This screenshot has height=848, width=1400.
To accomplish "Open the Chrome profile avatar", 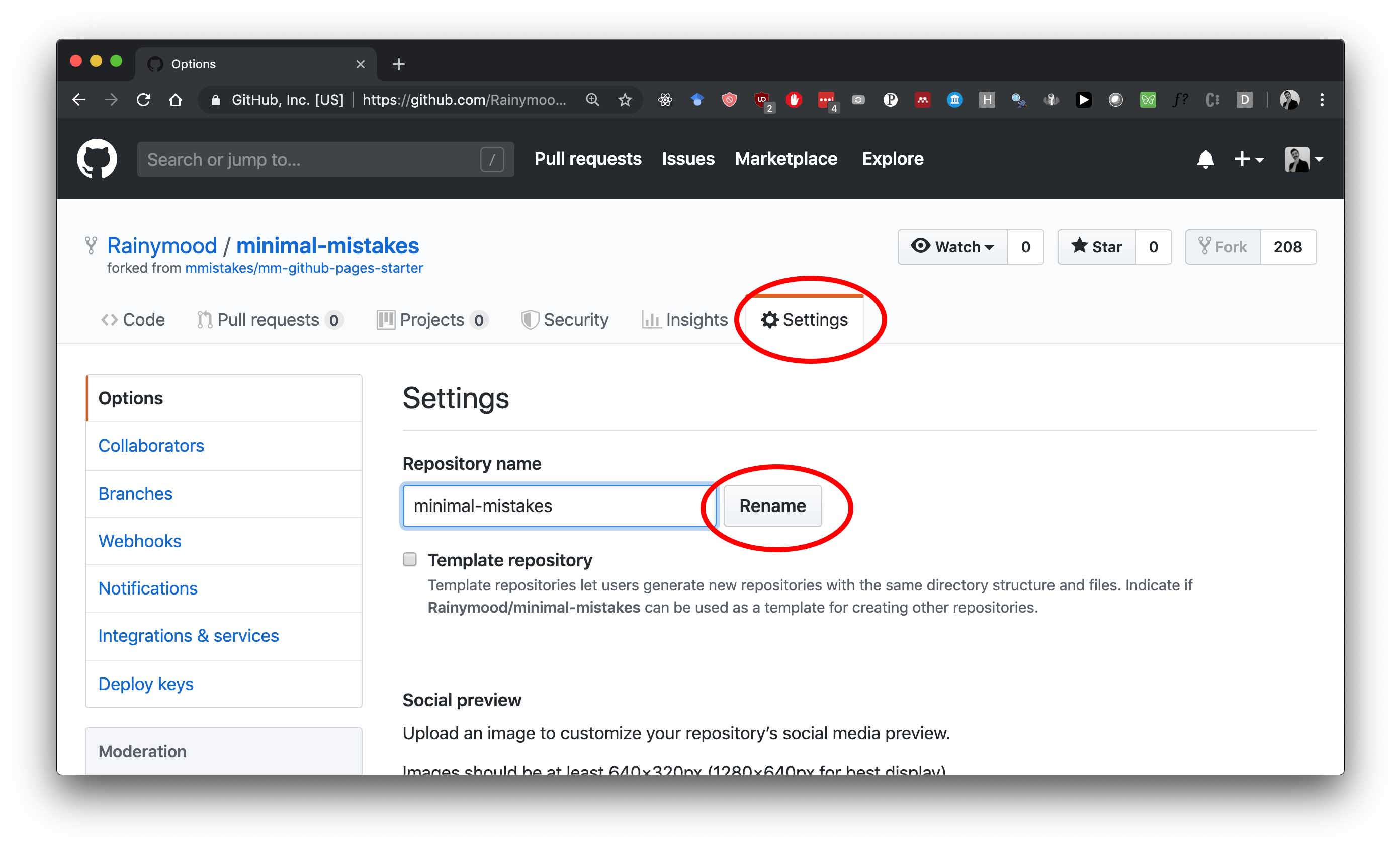I will click(1289, 100).
